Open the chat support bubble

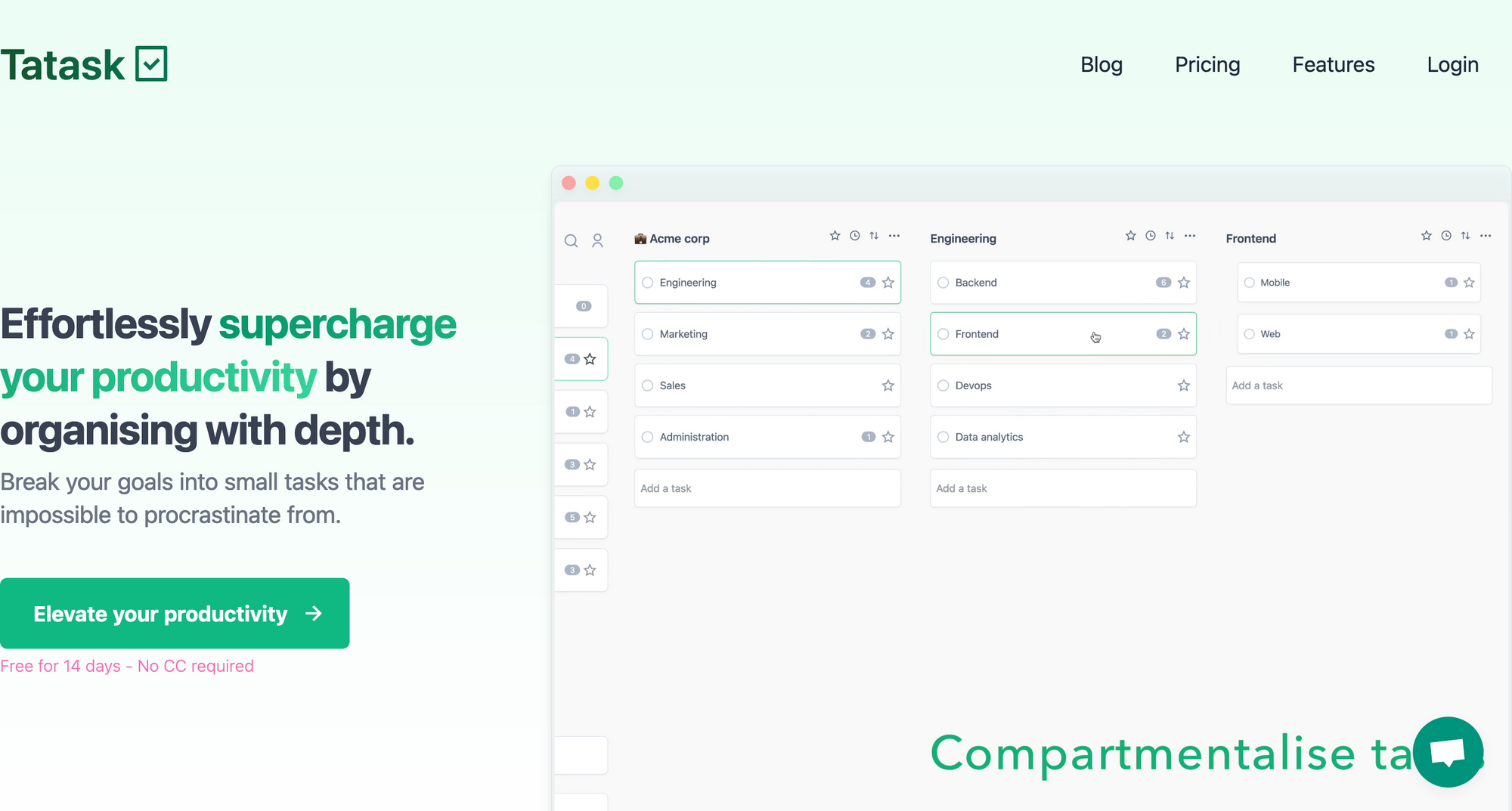[x=1448, y=752]
